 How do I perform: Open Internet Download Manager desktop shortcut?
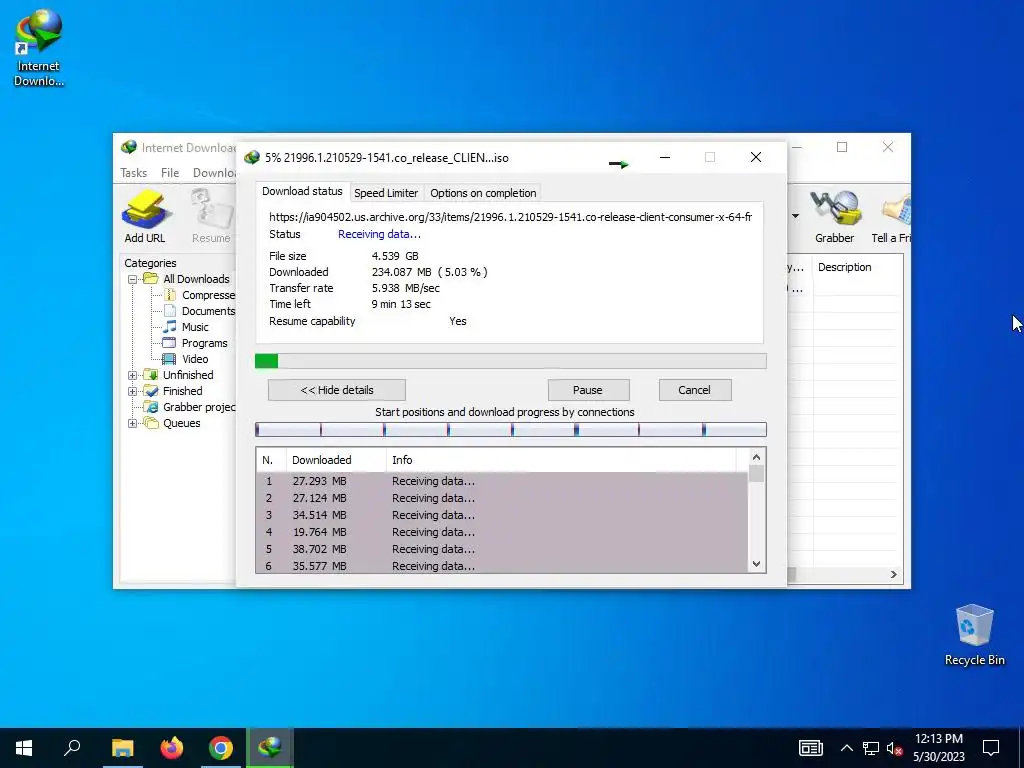click(x=39, y=48)
